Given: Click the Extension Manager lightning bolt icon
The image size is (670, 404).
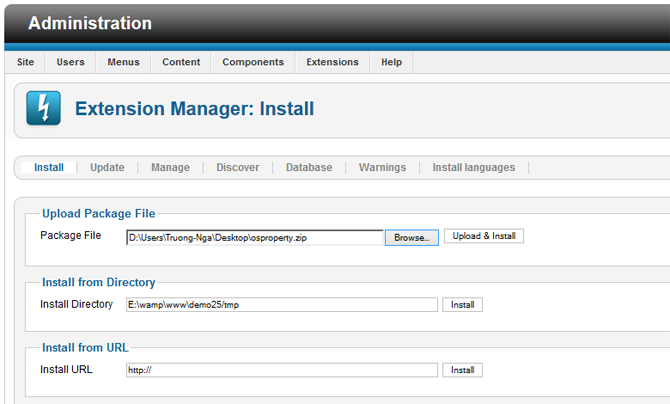Looking at the screenshot, I should coord(43,108).
